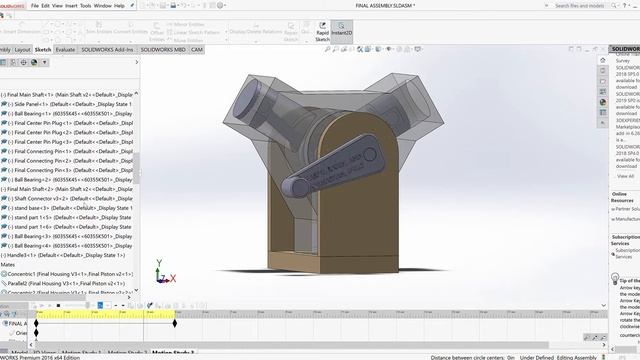Select the end keyframe diamond on the FINAL A row

(175, 323)
